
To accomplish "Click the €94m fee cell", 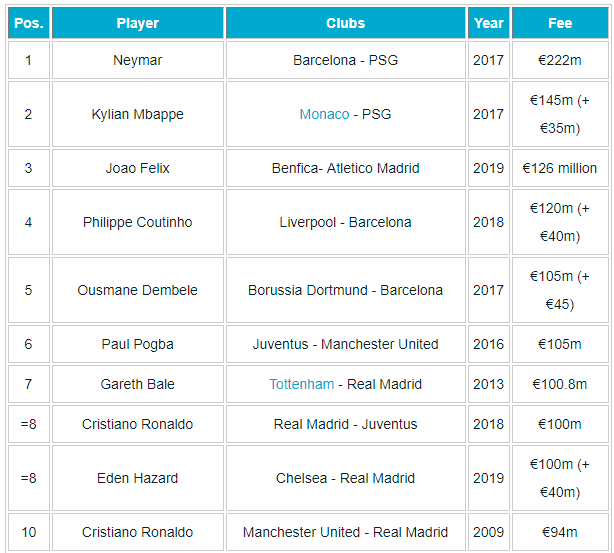I will [x=559, y=532].
